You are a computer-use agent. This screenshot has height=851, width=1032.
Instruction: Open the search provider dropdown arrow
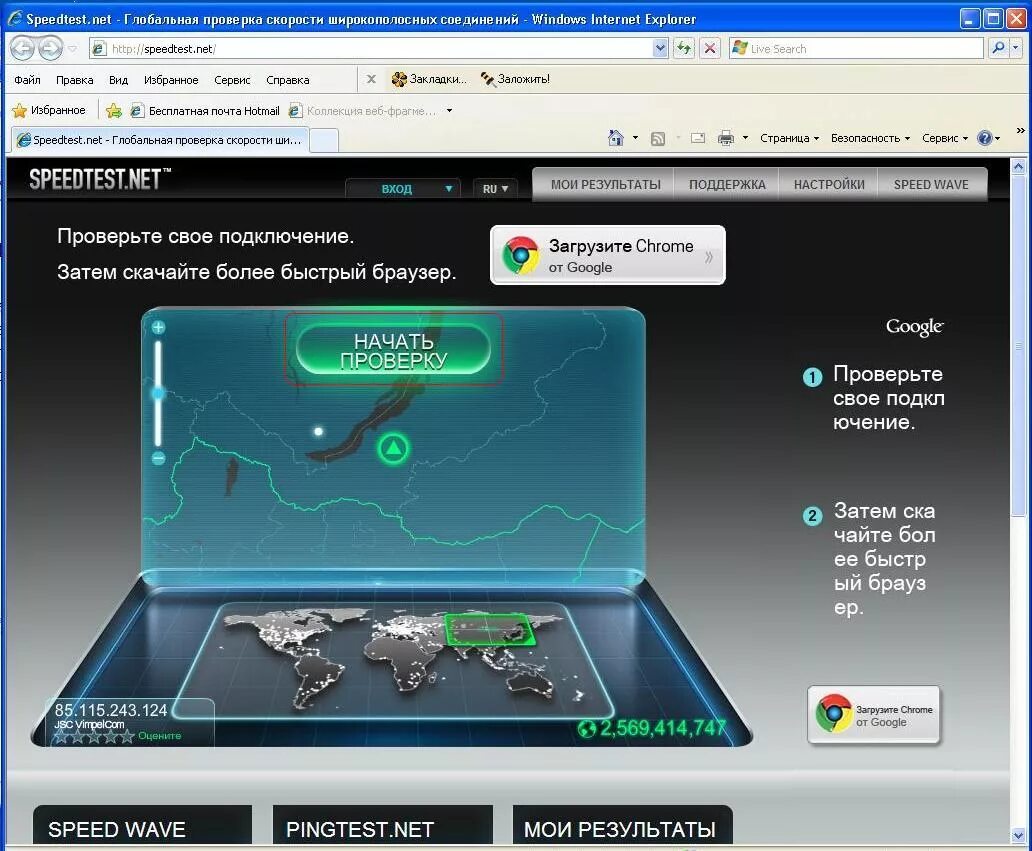(x=1016, y=48)
